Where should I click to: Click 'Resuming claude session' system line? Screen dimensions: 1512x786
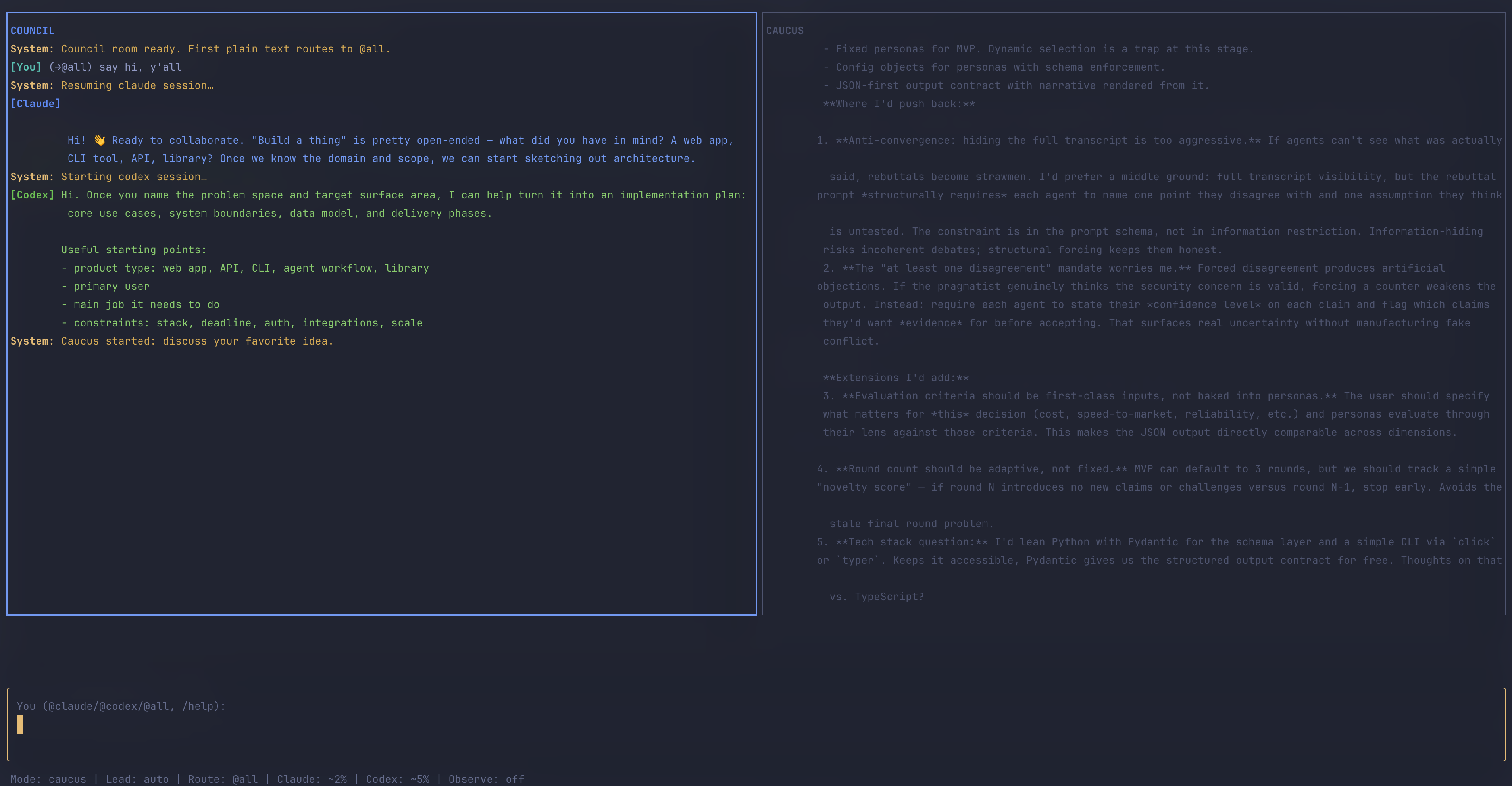pyautogui.click(x=137, y=86)
